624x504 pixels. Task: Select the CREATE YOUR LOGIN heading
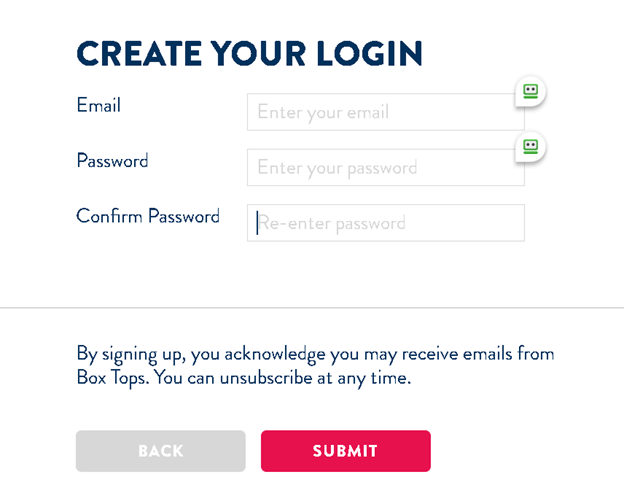pos(250,53)
